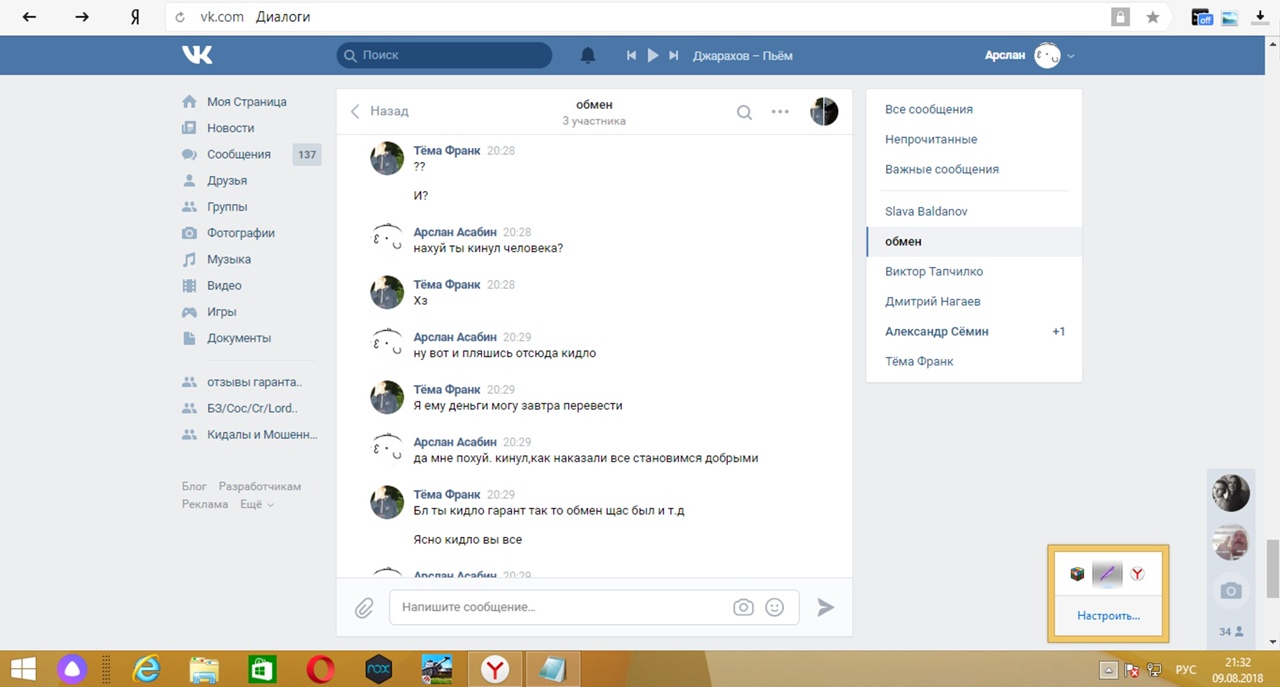Viewport: 1280px width, 687px height.
Task: Go to previous track in header player
Action: tap(631, 56)
